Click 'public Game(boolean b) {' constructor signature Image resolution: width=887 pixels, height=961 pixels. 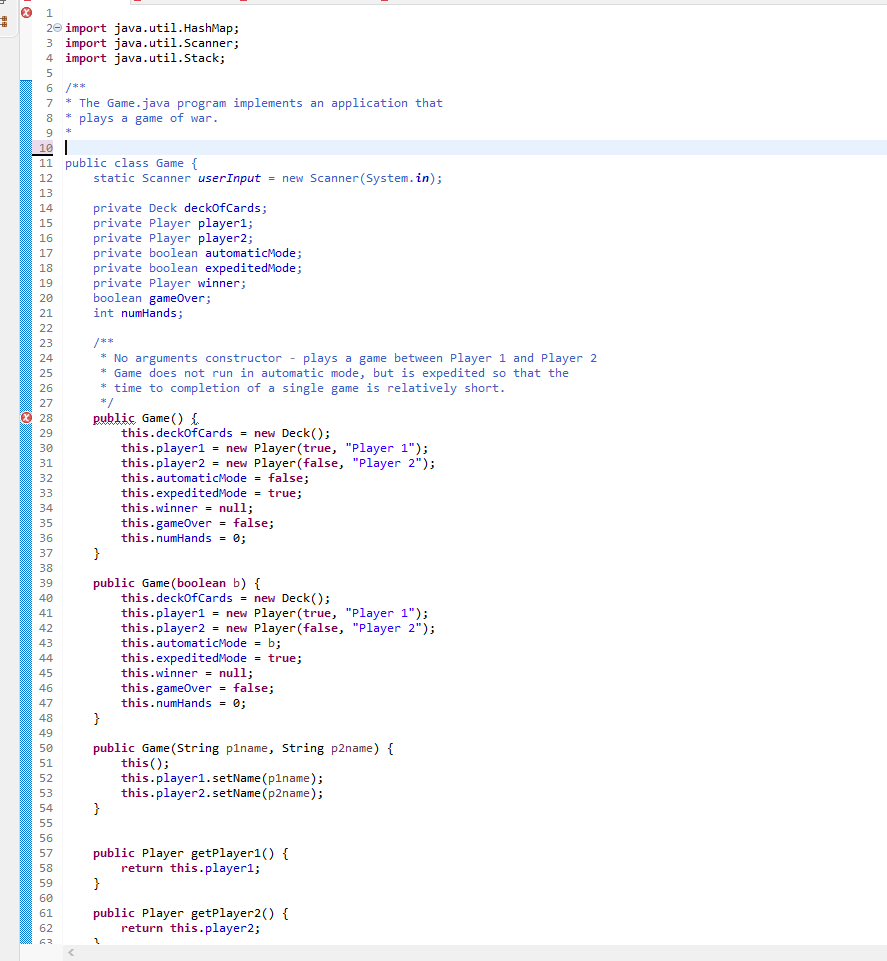tap(177, 583)
